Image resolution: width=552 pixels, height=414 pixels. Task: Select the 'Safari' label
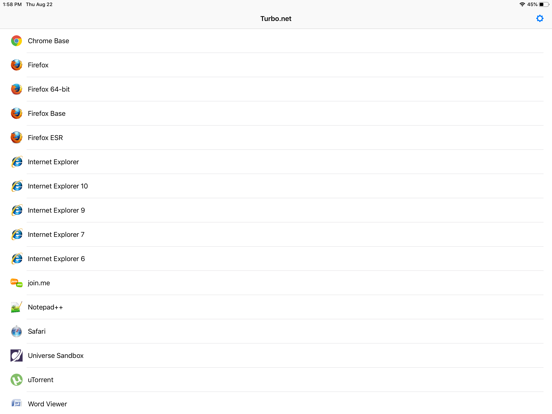coord(37,331)
